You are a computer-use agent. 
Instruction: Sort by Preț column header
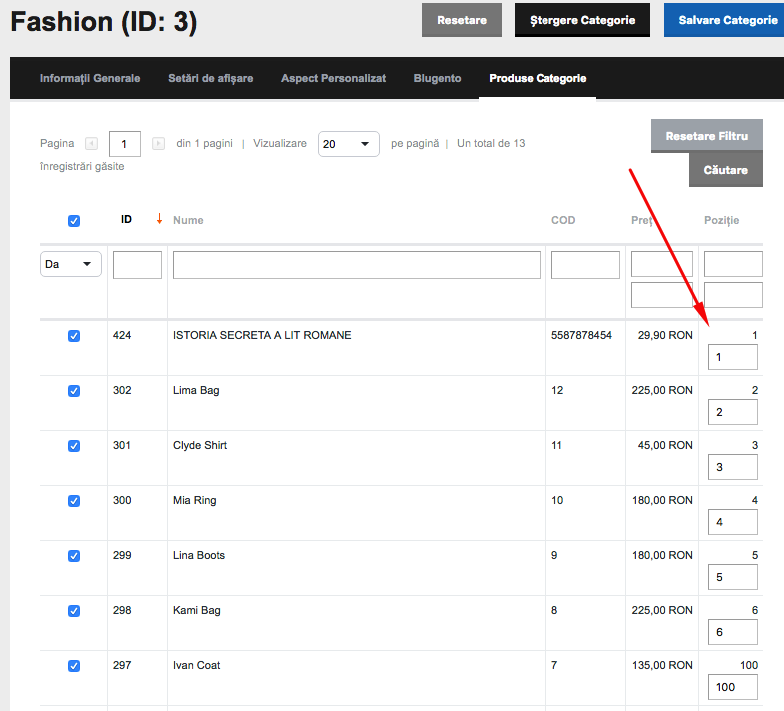tap(642, 220)
